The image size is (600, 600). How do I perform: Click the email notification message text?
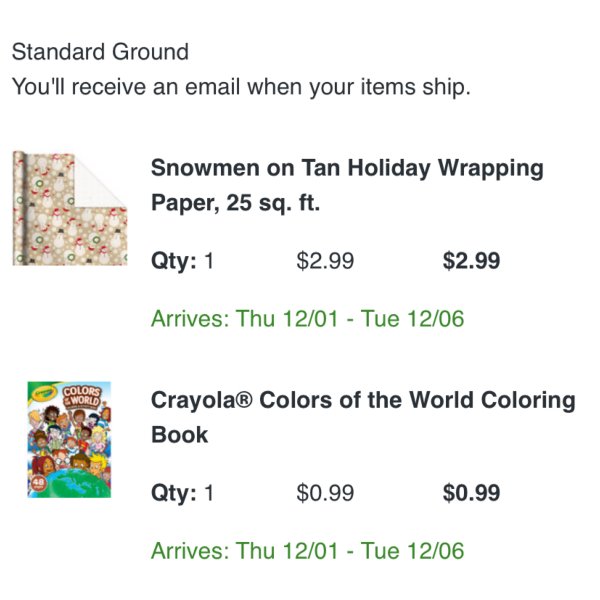tap(241, 87)
